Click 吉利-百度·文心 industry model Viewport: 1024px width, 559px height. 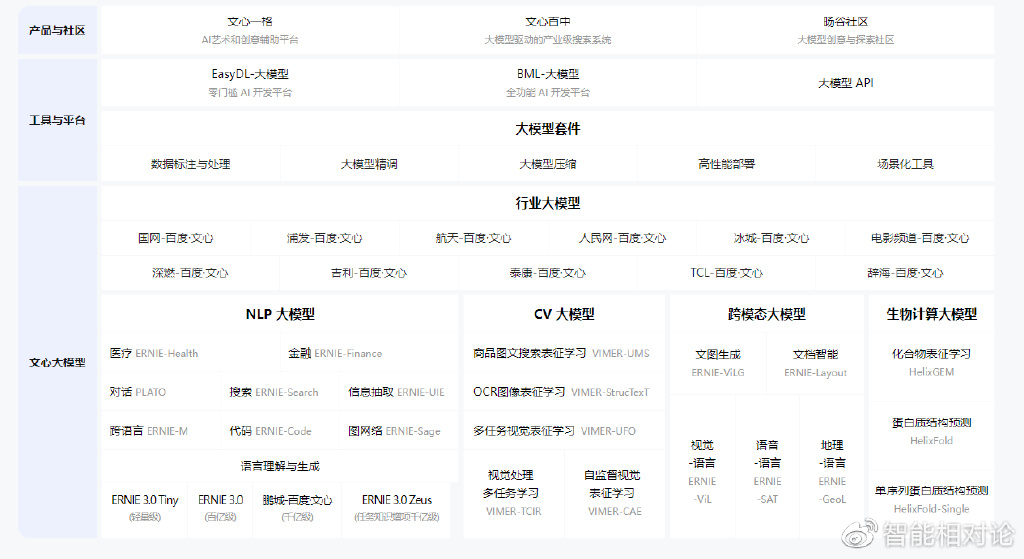point(369,273)
